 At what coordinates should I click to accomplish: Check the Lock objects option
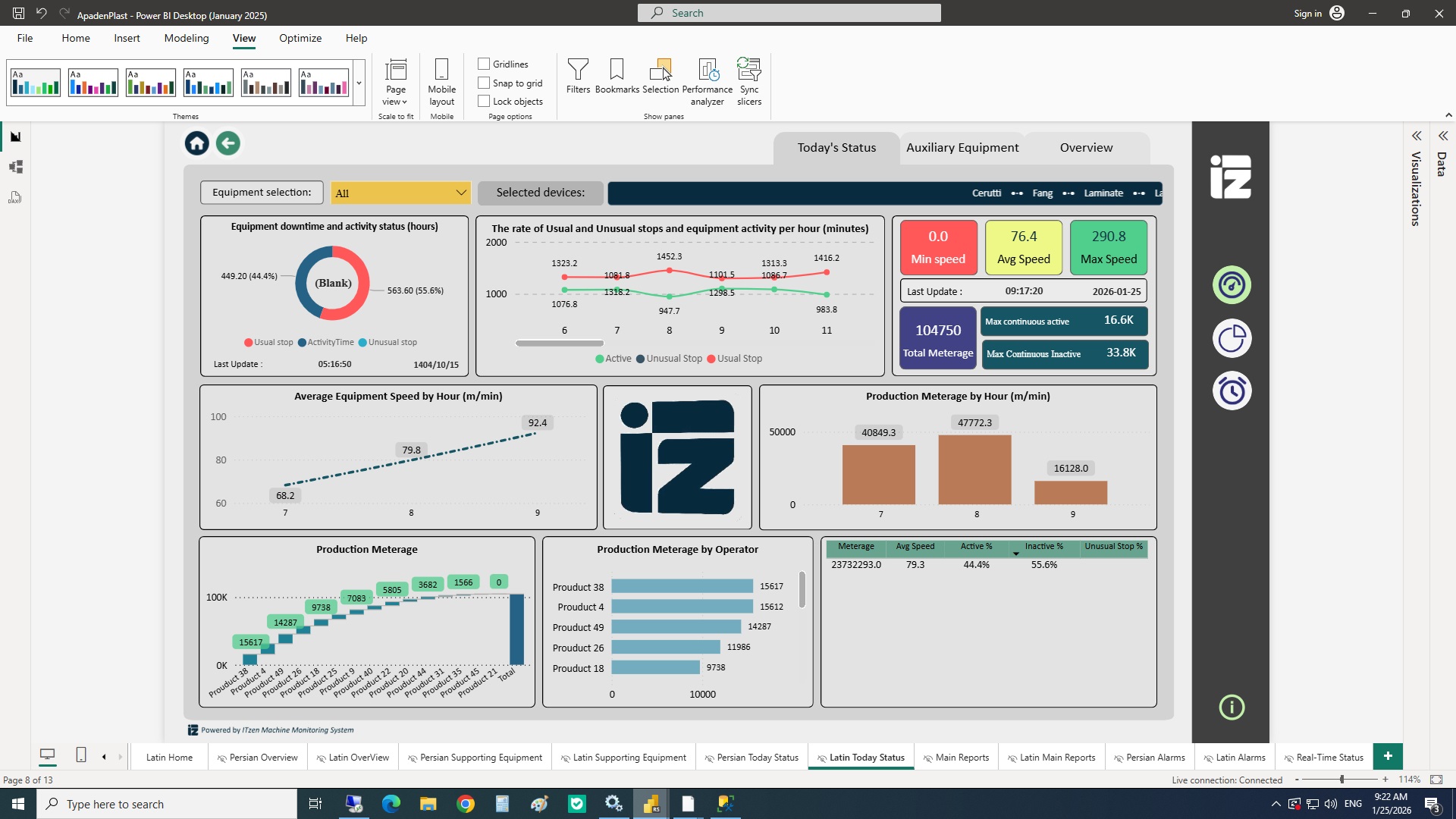point(484,101)
